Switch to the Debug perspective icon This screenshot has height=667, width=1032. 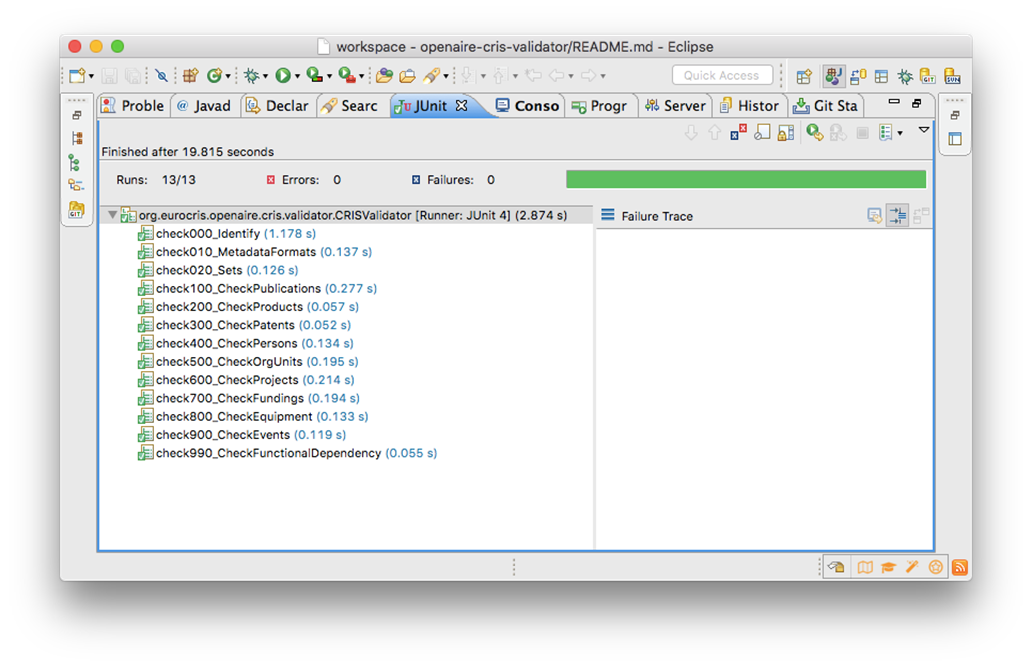[905, 76]
